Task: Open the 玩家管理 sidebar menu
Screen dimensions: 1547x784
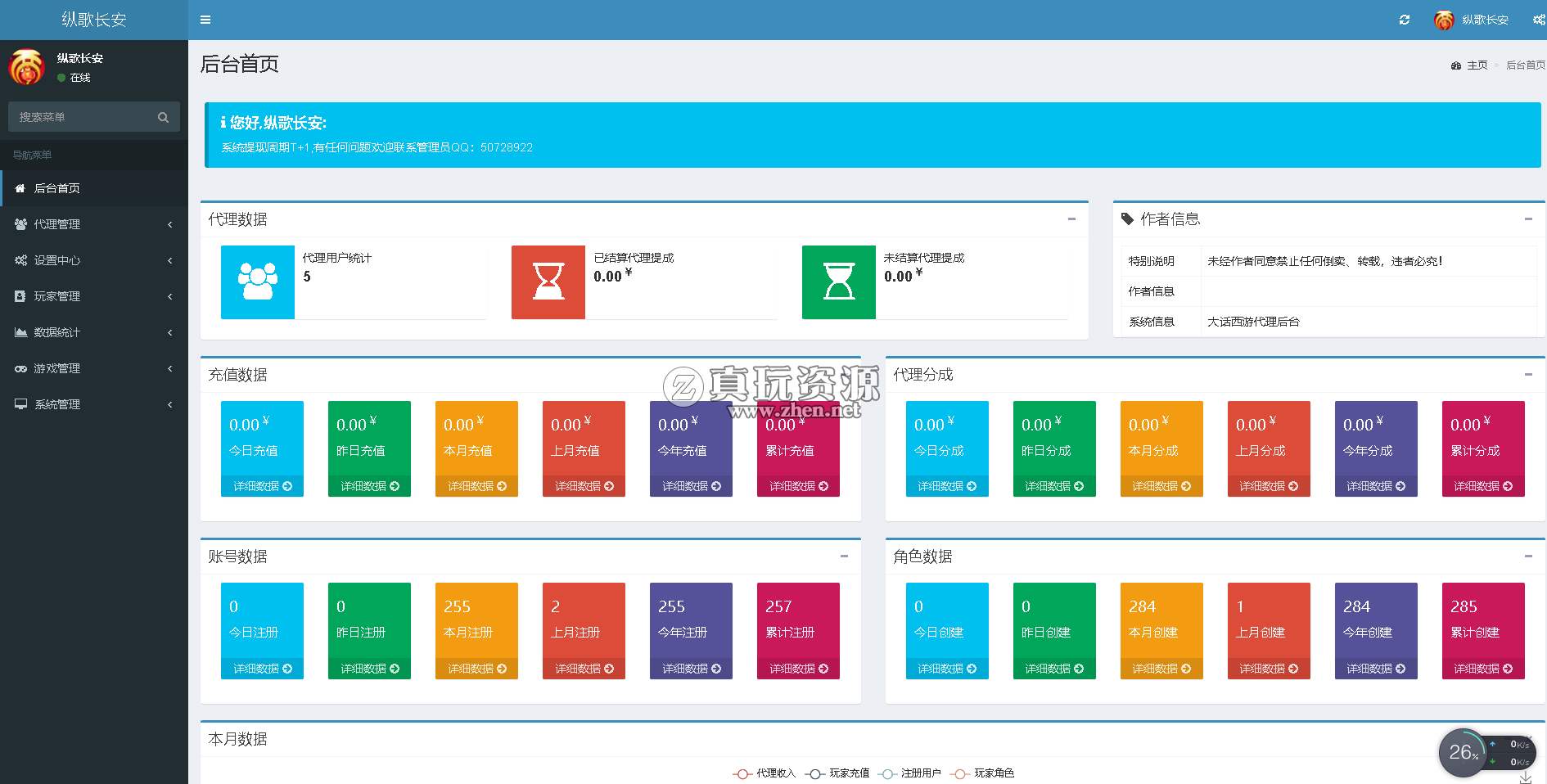Action: pyautogui.click(x=94, y=296)
